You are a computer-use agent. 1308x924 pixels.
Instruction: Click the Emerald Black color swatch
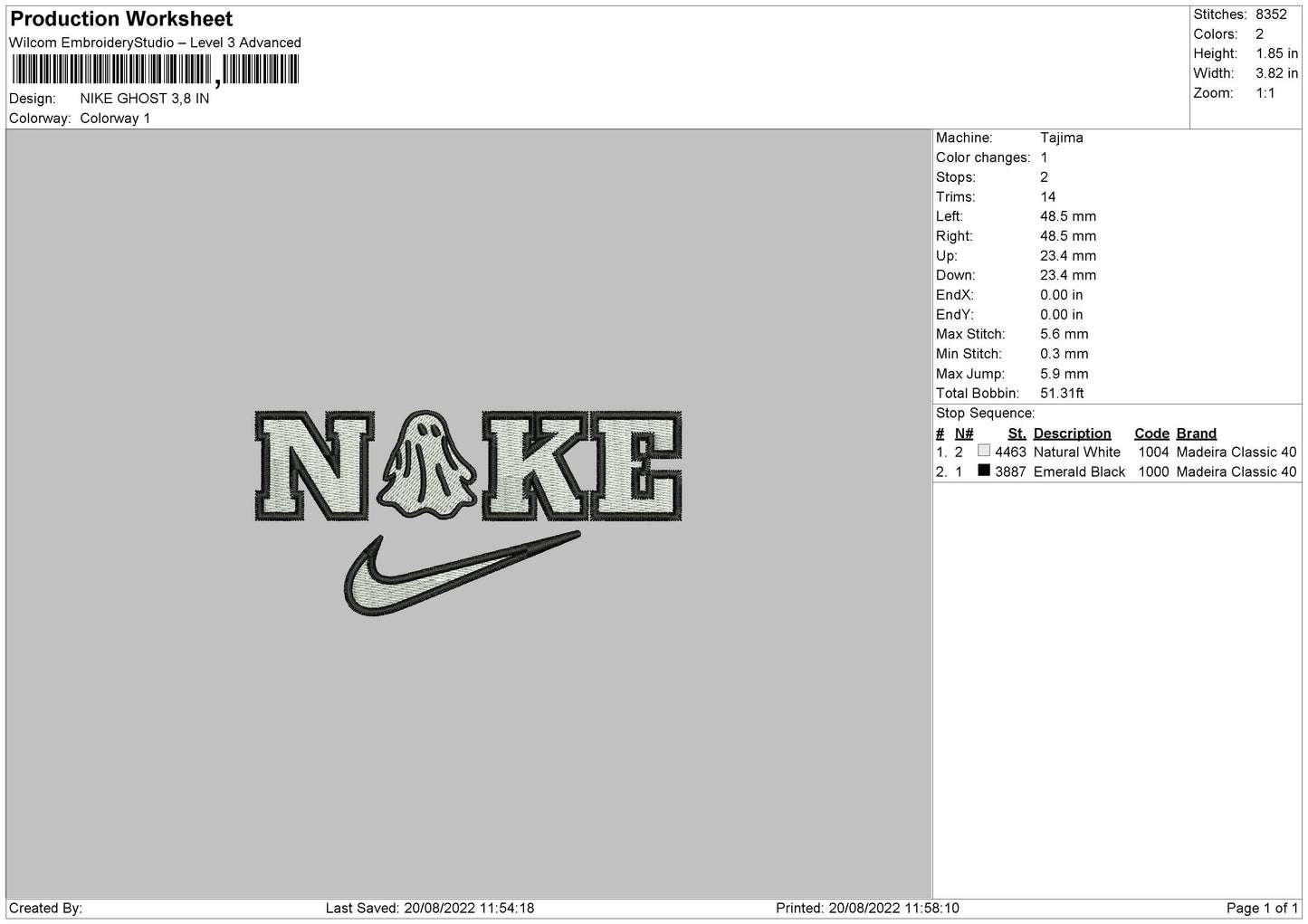(x=984, y=471)
